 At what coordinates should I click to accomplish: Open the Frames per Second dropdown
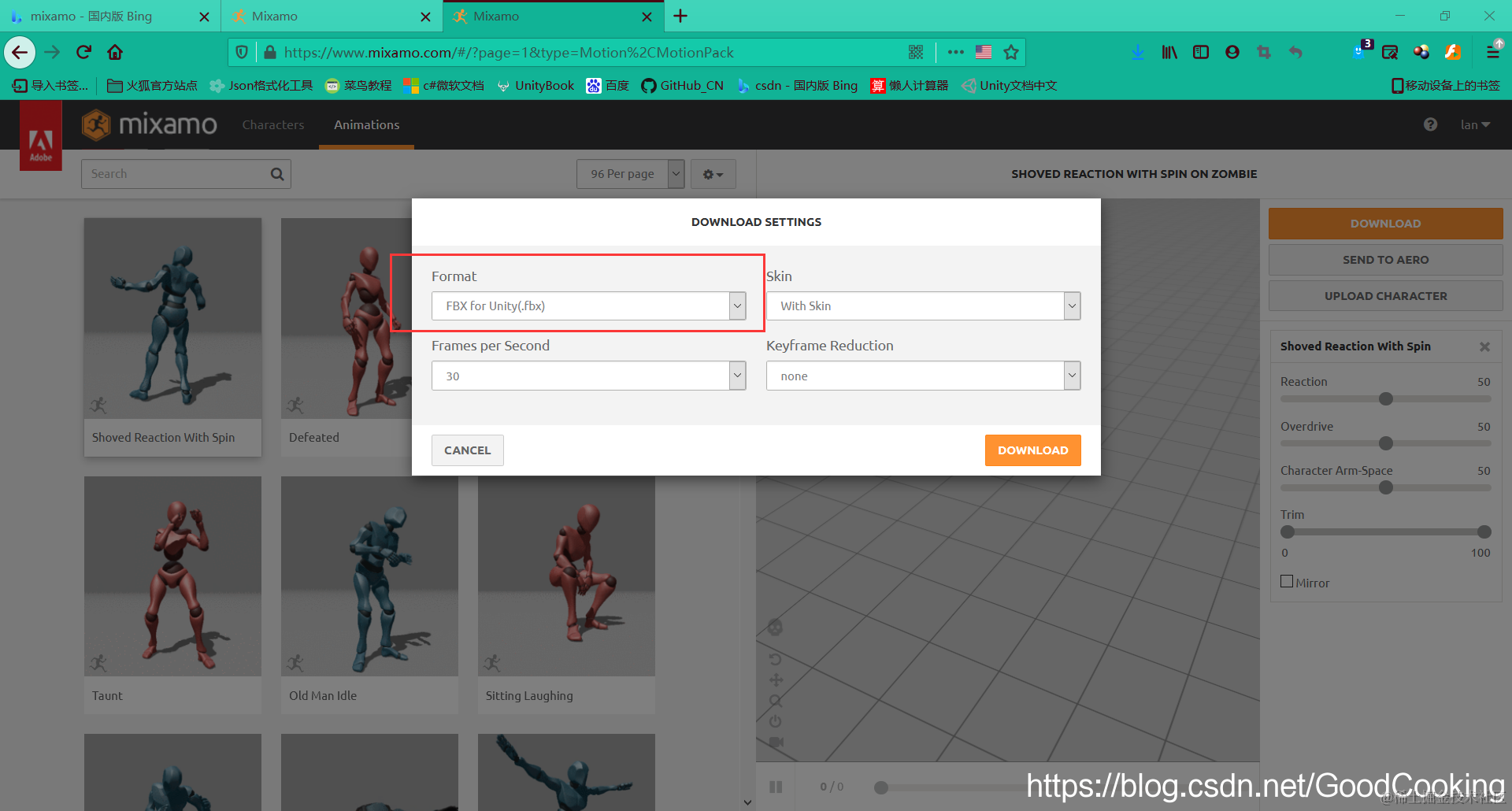(588, 376)
